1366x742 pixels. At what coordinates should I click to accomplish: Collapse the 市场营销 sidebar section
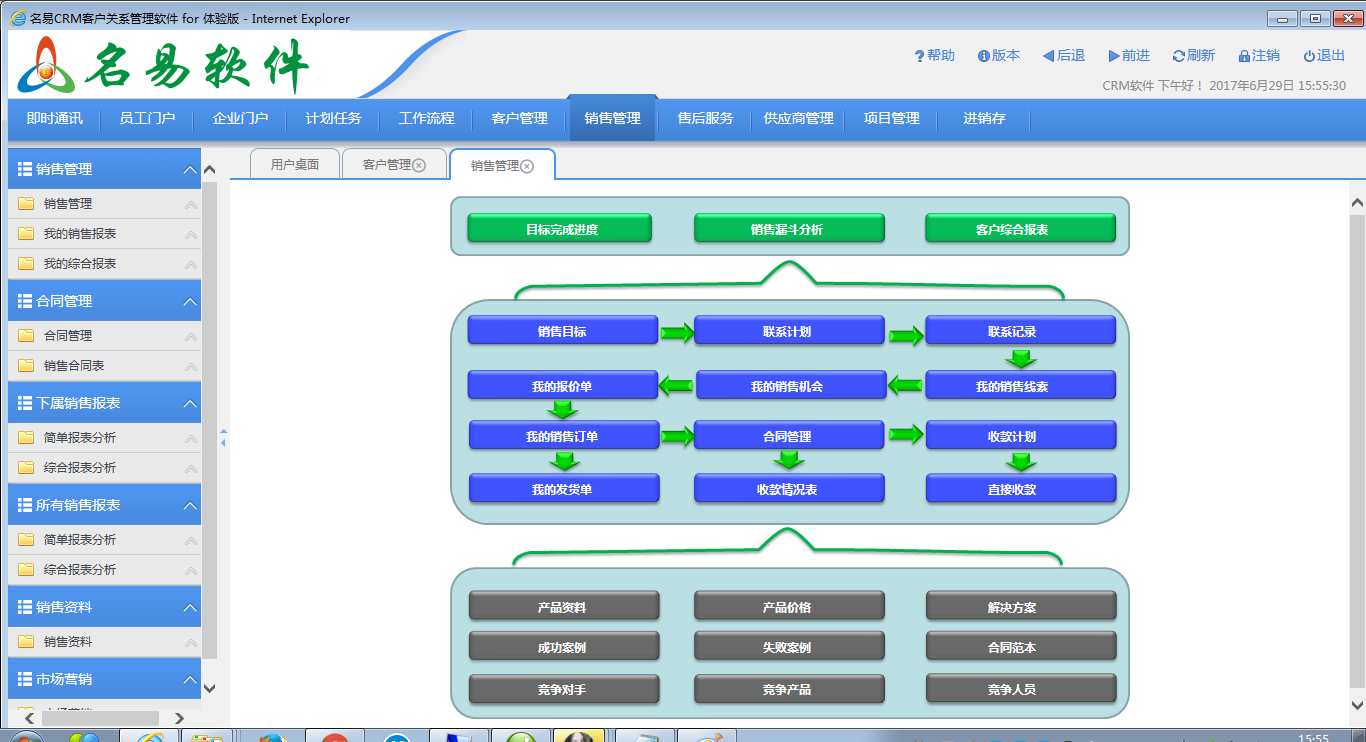click(x=190, y=679)
